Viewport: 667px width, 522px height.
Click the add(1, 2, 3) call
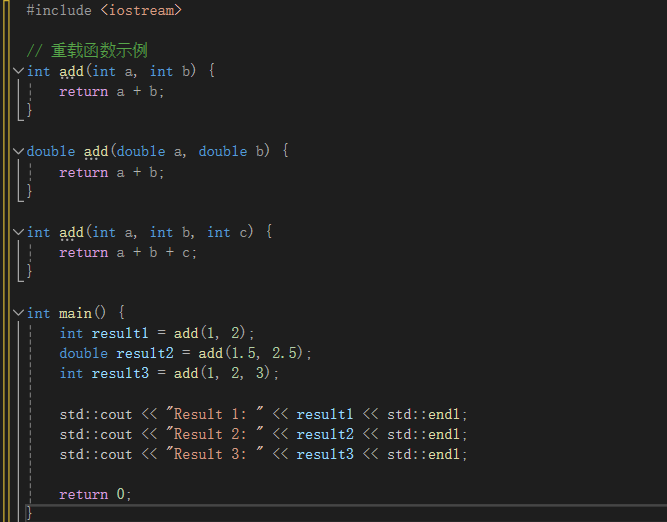point(222,373)
